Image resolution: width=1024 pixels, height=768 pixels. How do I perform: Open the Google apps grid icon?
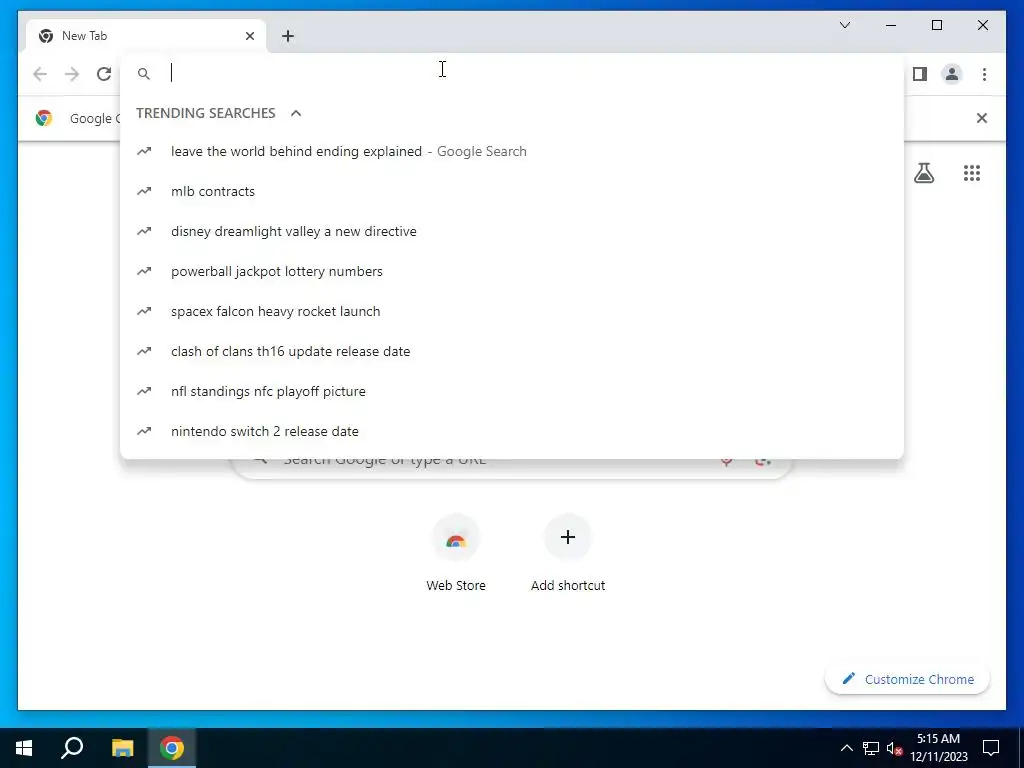[972, 173]
